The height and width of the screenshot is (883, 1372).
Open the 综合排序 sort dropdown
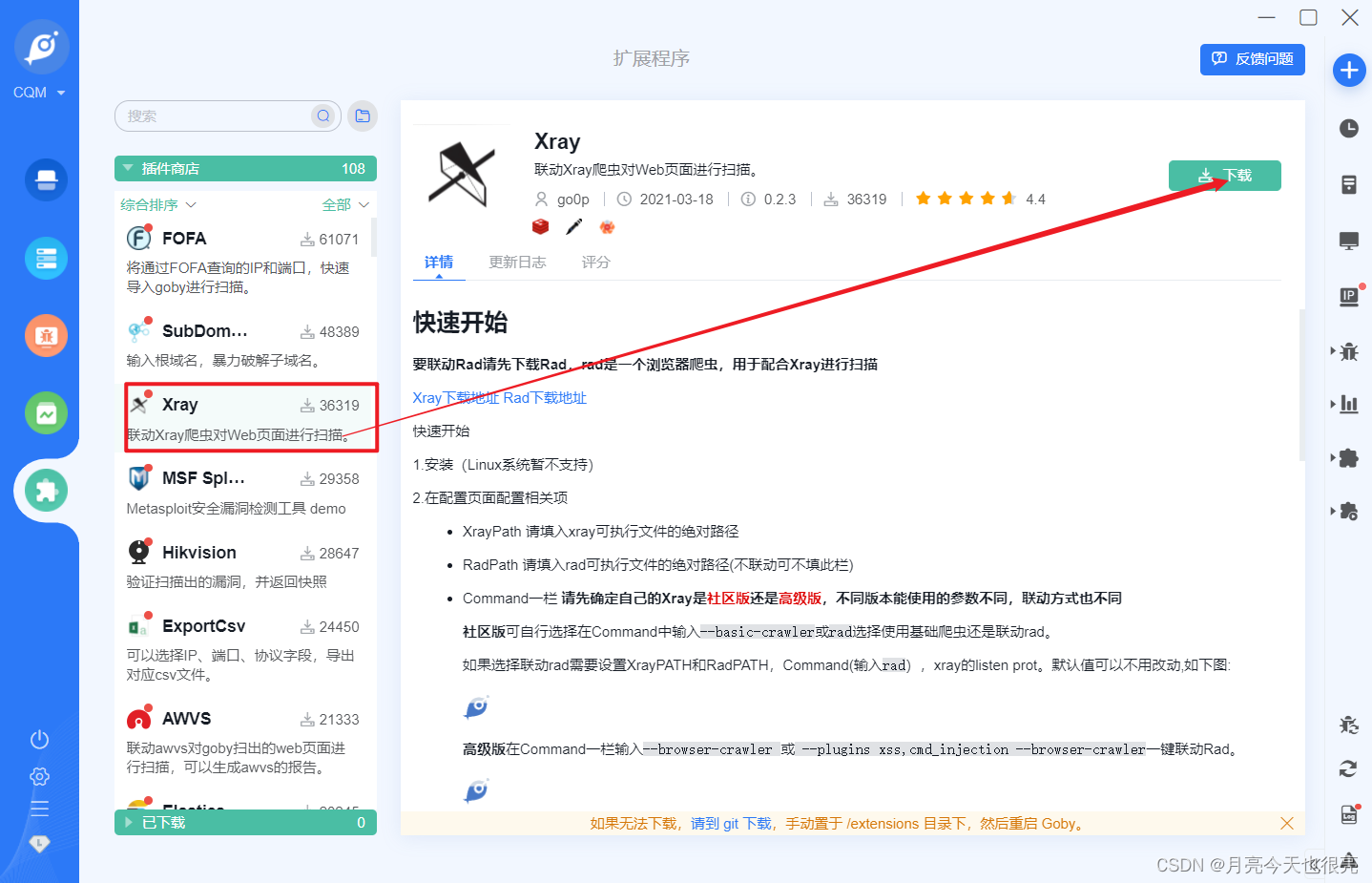click(158, 205)
